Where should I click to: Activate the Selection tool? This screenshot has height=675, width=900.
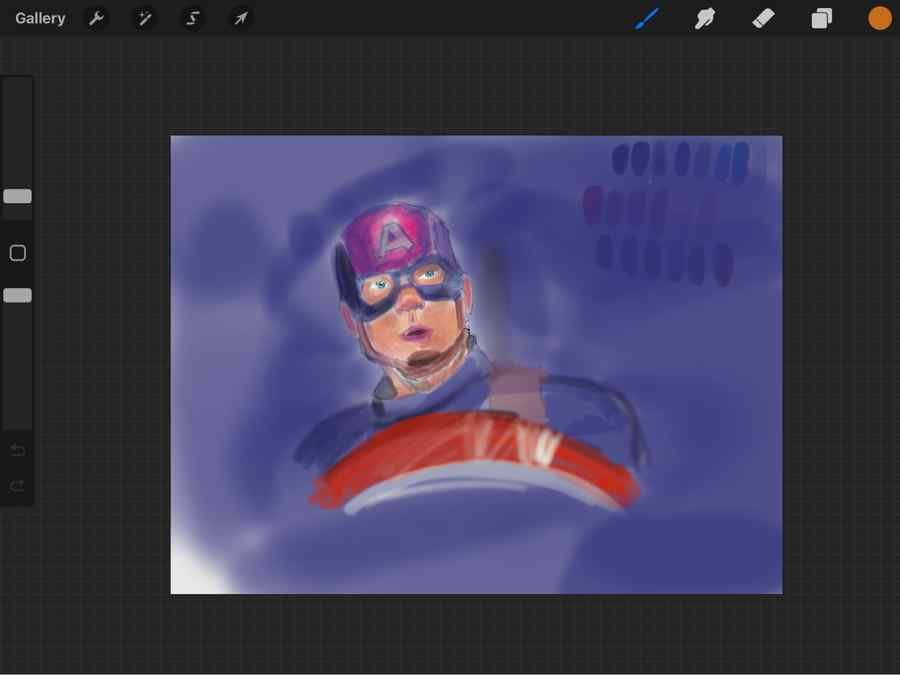[193, 18]
